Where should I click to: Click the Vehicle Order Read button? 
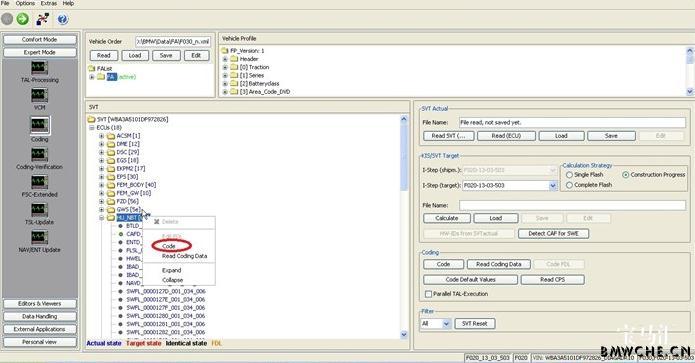[x=104, y=55]
